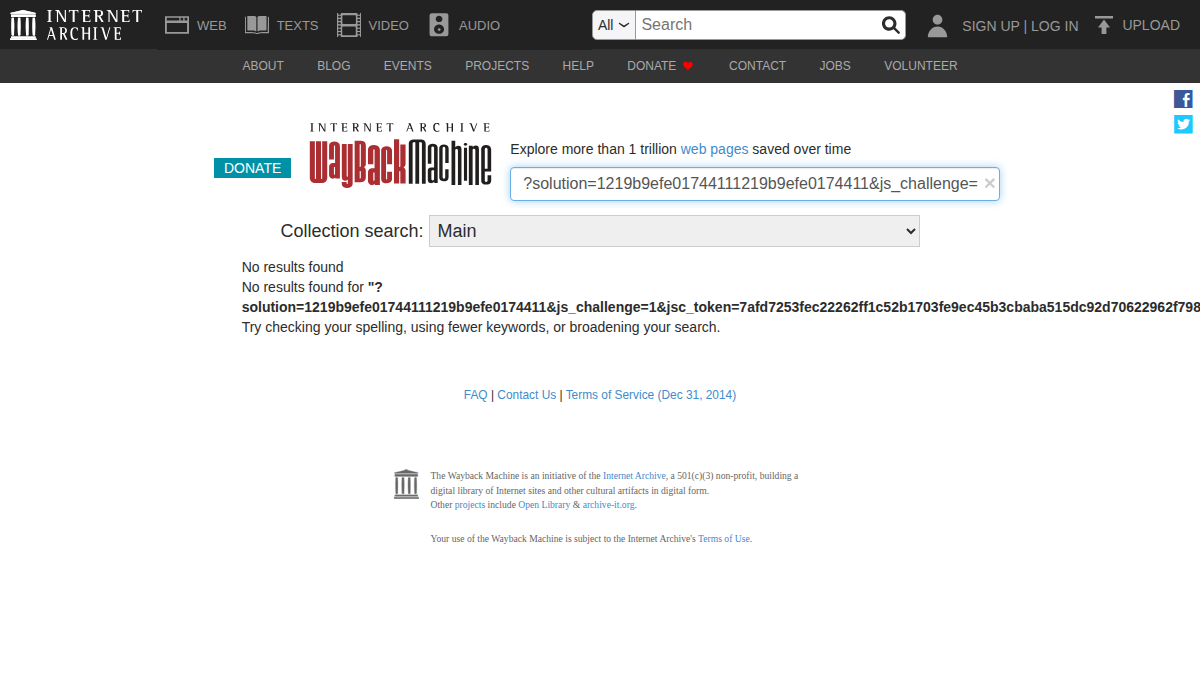Open the Terms of Use link
Image resolution: width=1200 pixels, height=675 pixels.
coord(724,539)
